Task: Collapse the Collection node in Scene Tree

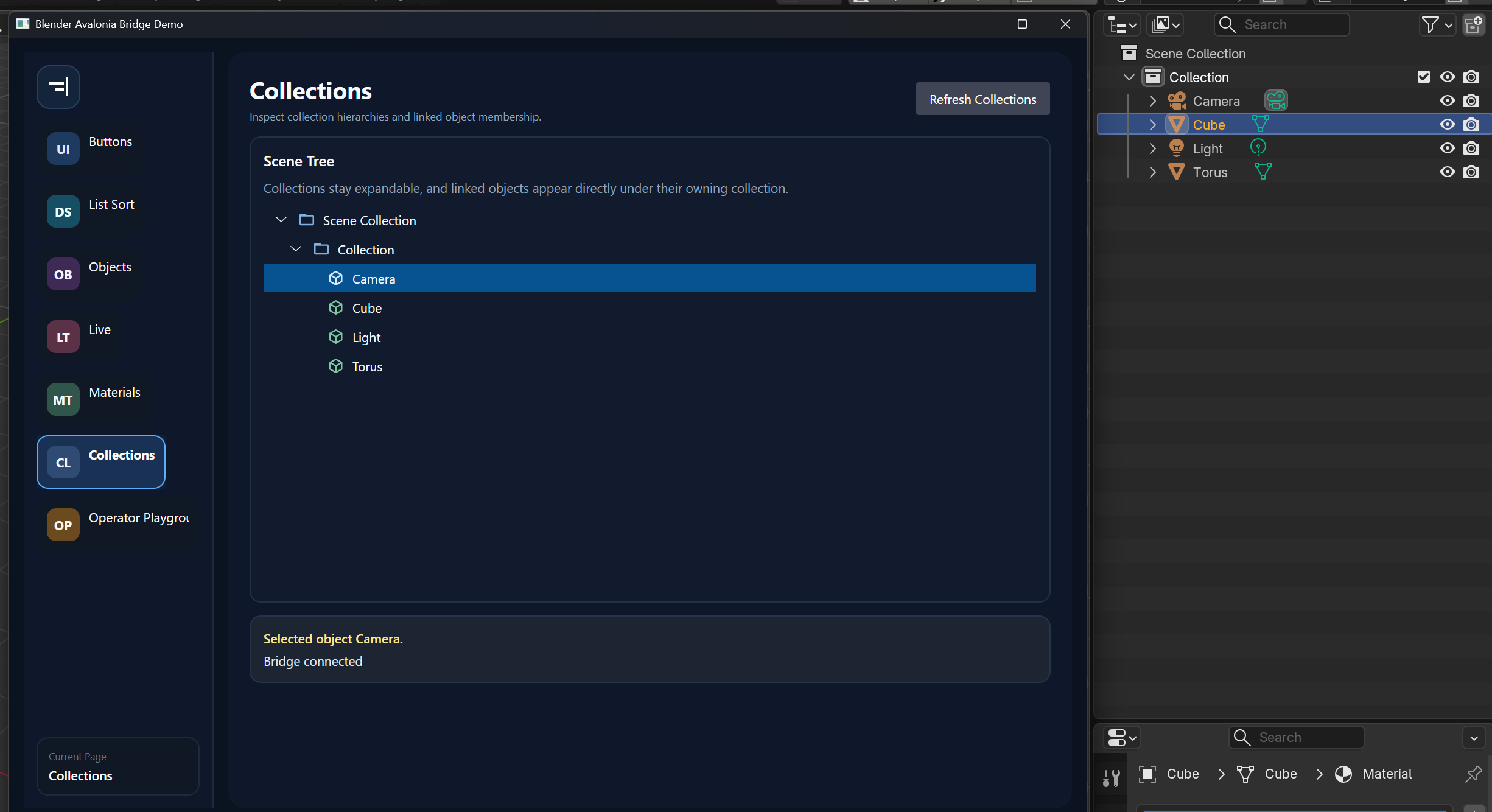Action: pyautogui.click(x=296, y=249)
